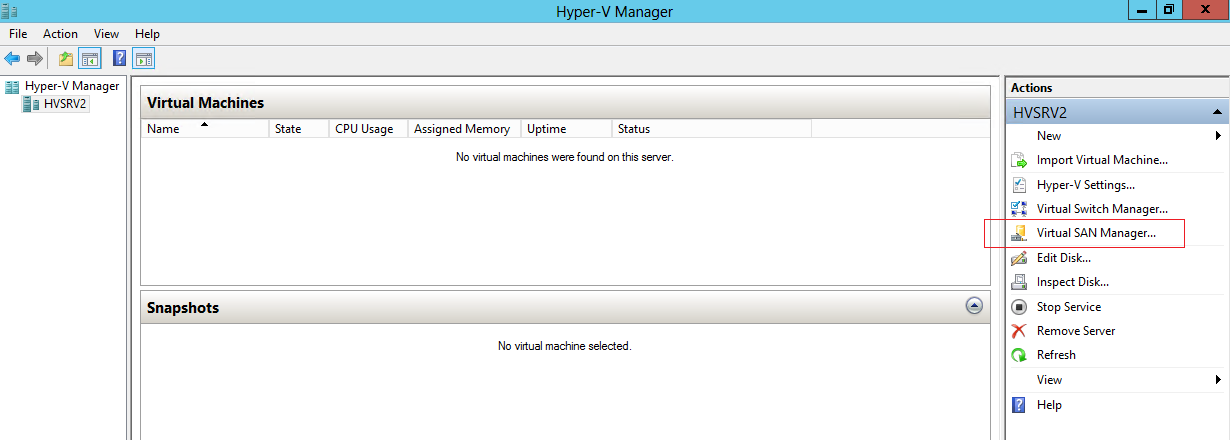Restore down the Hyper-V Manager window
The width and height of the screenshot is (1230, 440).
point(1169,9)
